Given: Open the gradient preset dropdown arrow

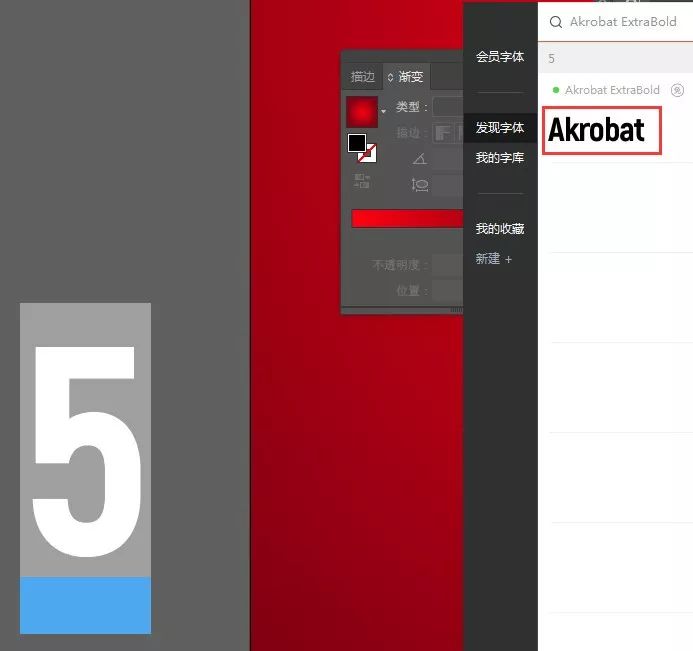Looking at the screenshot, I should coord(383,112).
